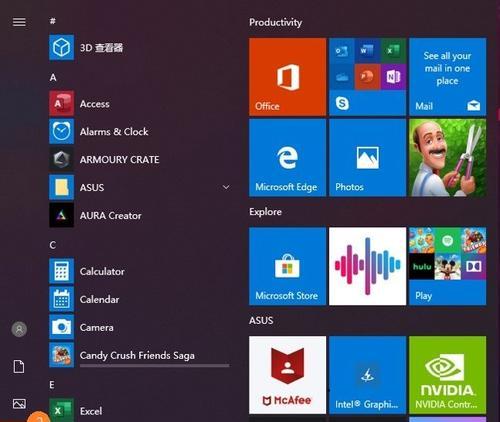
Task: Open the Microsoft Edge tile
Action: 287,158
